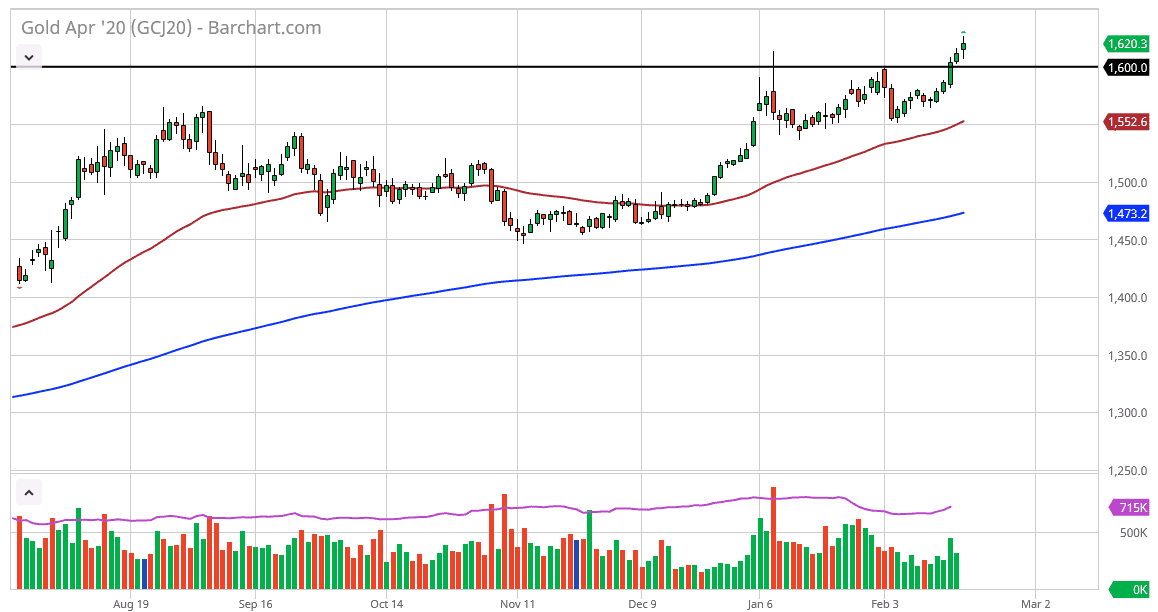The image size is (1158, 612).
Task: Select the latest green candlestick on the chart
Action: (x=963, y=45)
